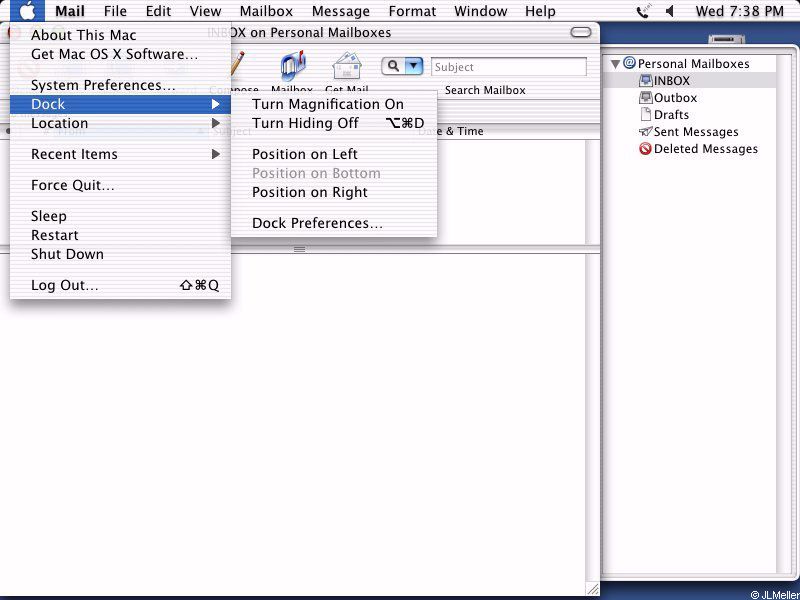Click the window resize corner grip
Image resolution: width=800 pixels, height=600 pixels.
[593, 589]
